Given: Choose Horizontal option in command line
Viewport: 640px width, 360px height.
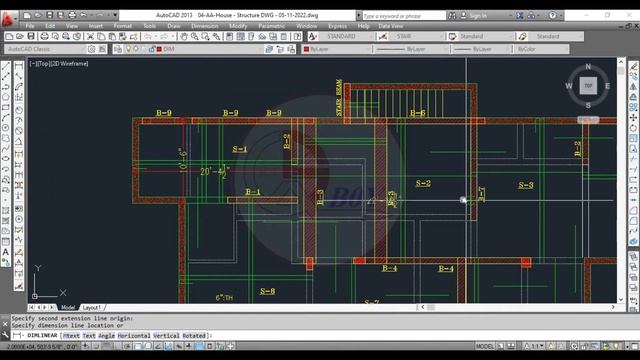Looking at the screenshot, I should point(134,336).
